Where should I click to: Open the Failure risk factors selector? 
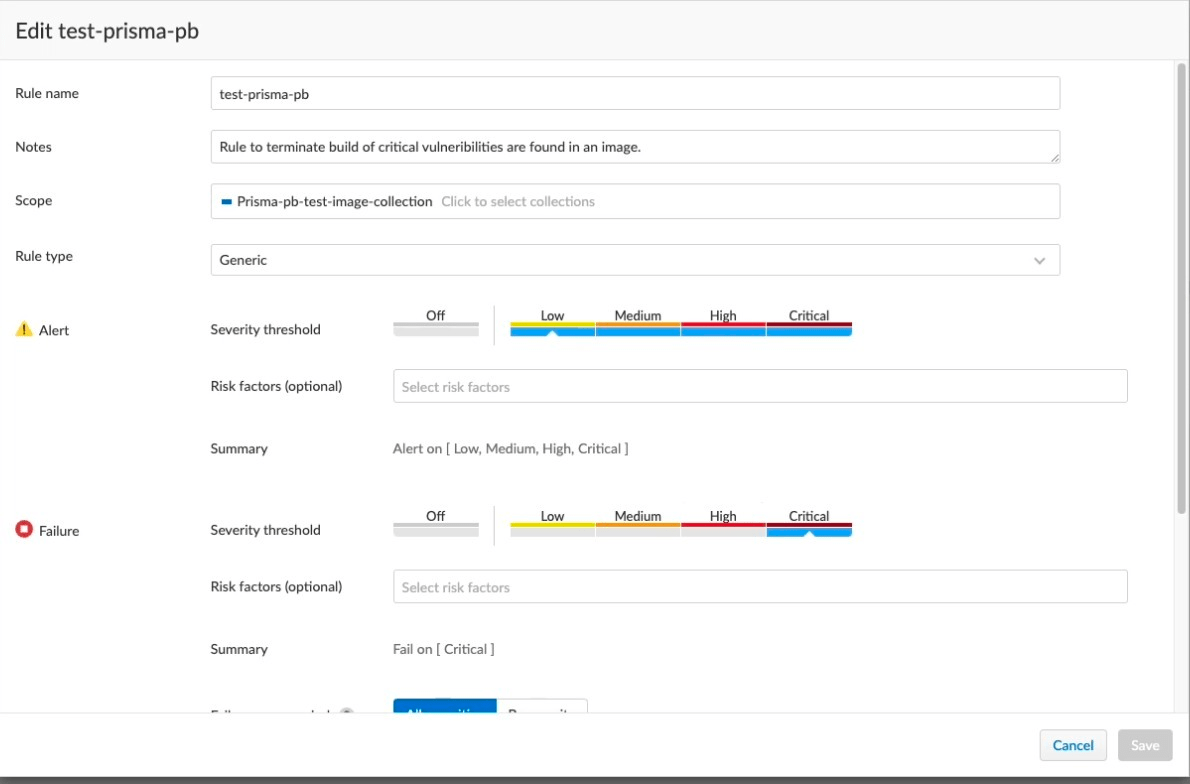click(760, 587)
